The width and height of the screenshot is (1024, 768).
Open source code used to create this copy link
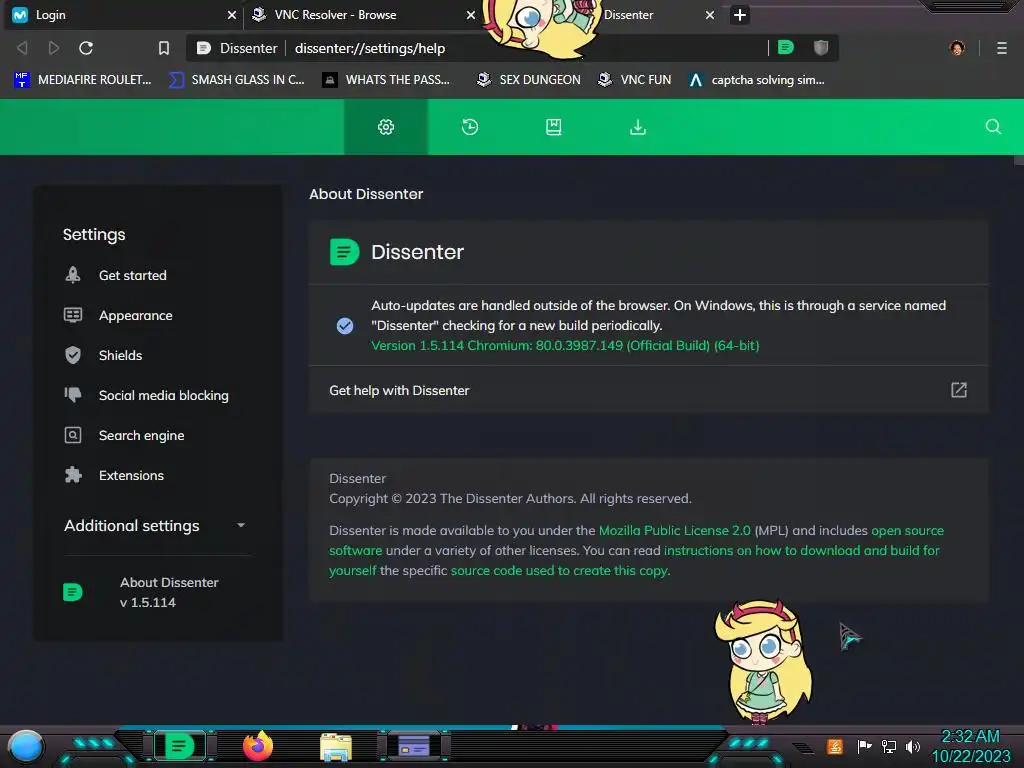coord(559,570)
